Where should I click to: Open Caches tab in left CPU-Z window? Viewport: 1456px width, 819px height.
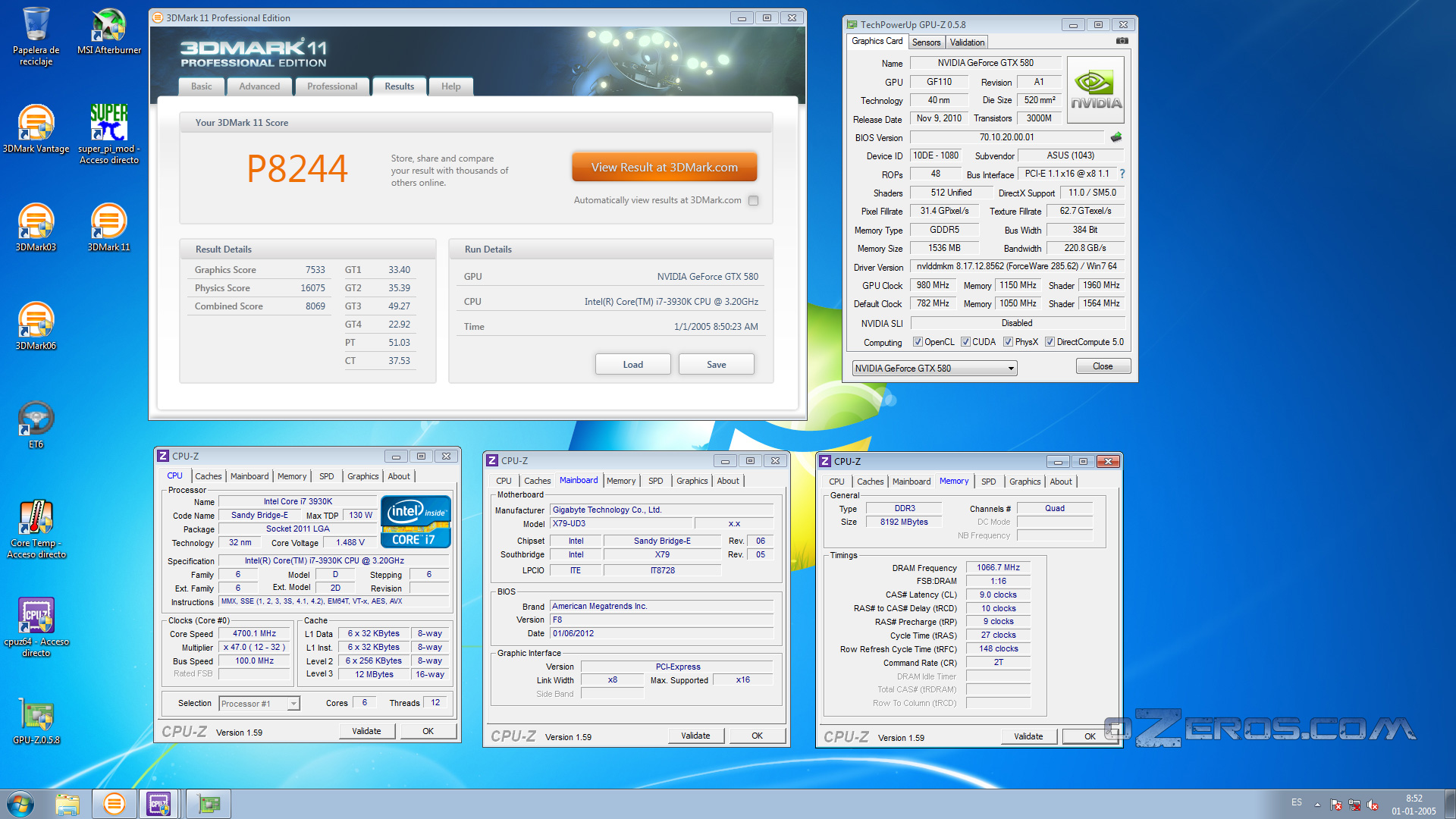click(x=208, y=476)
